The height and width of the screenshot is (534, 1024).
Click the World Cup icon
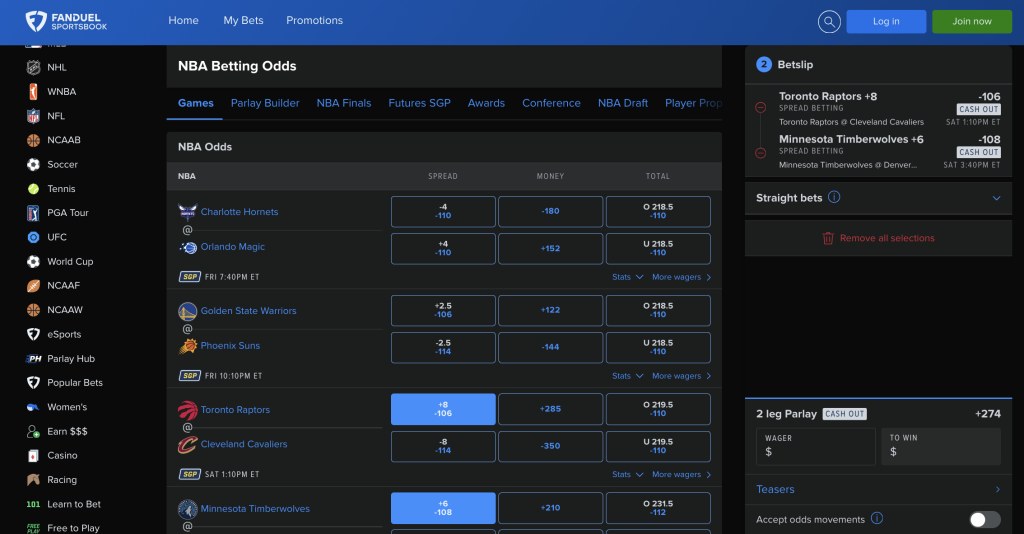point(33,261)
